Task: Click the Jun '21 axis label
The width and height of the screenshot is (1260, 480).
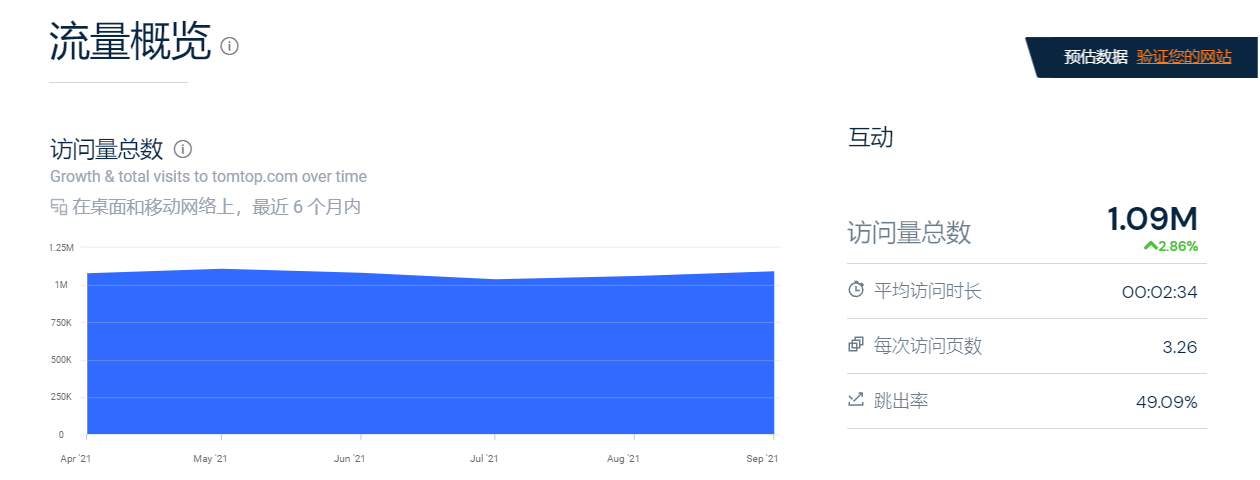Action: pyautogui.click(x=349, y=459)
